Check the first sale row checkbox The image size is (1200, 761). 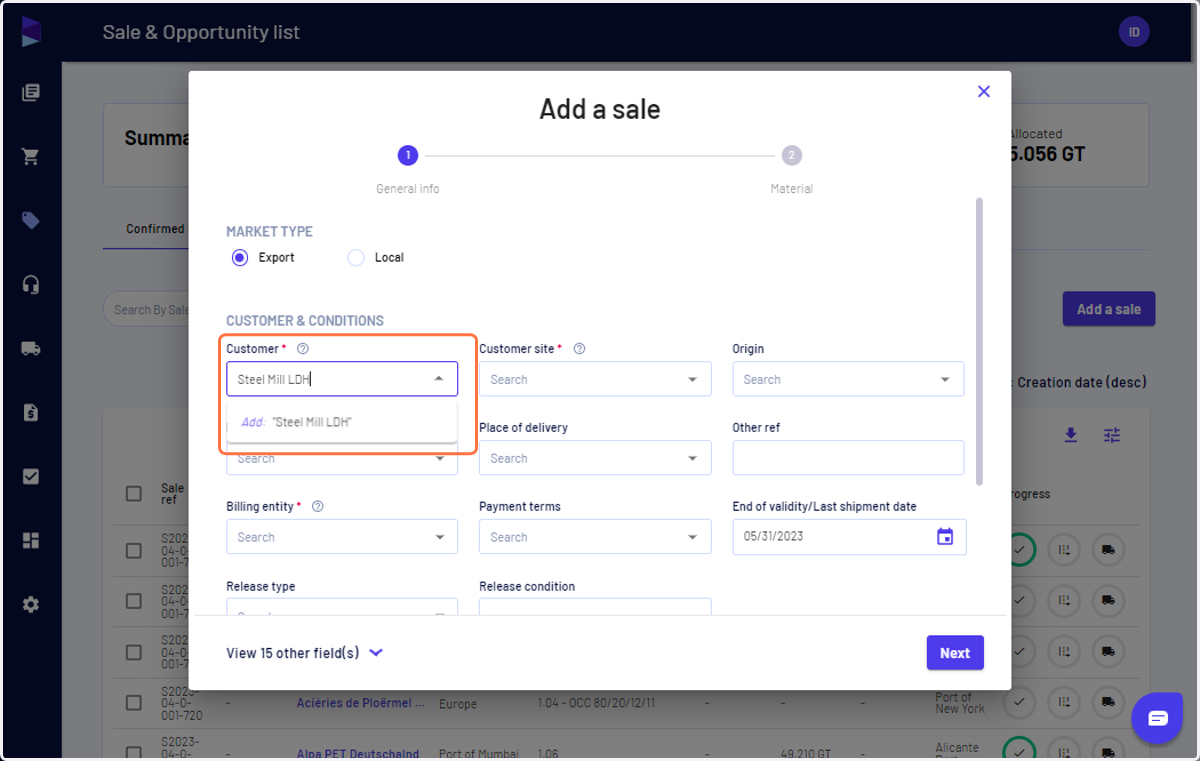point(134,551)
